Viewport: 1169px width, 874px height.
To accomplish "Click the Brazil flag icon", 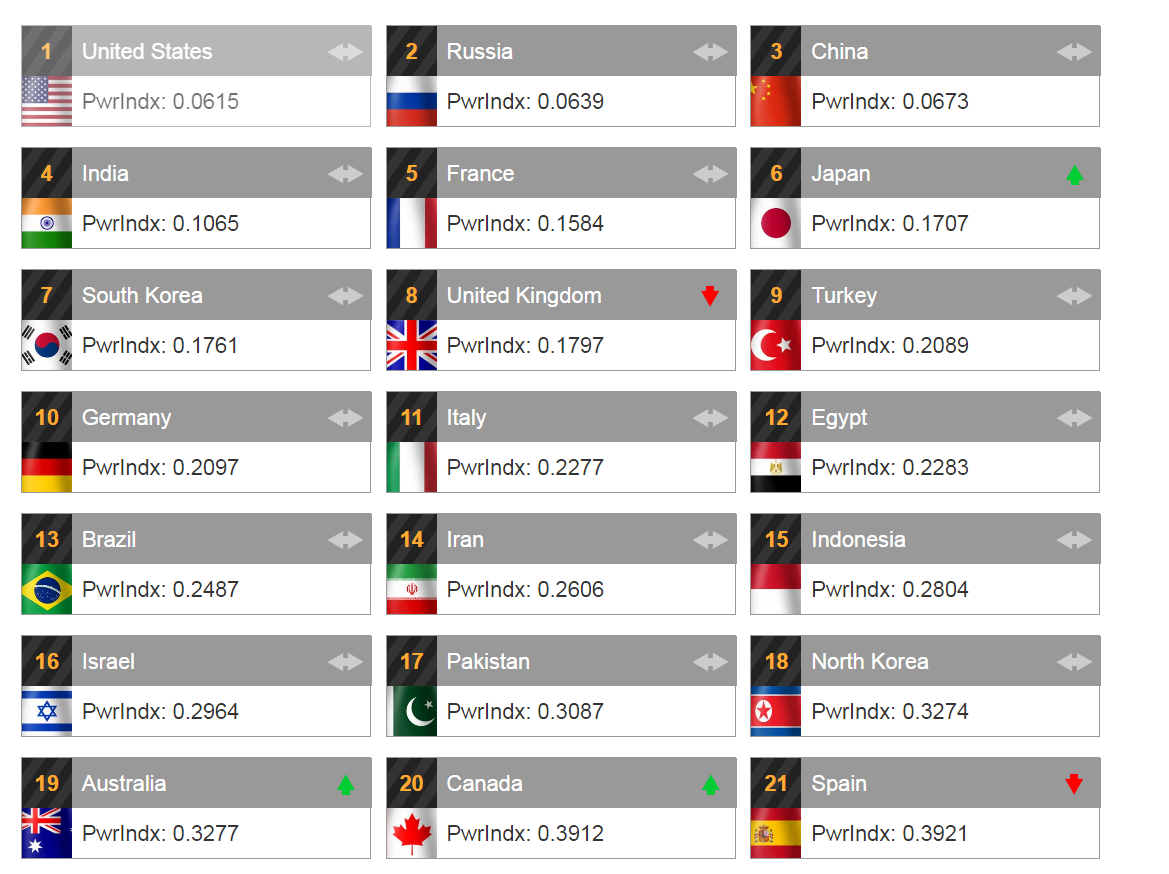I will coord(46,589).
